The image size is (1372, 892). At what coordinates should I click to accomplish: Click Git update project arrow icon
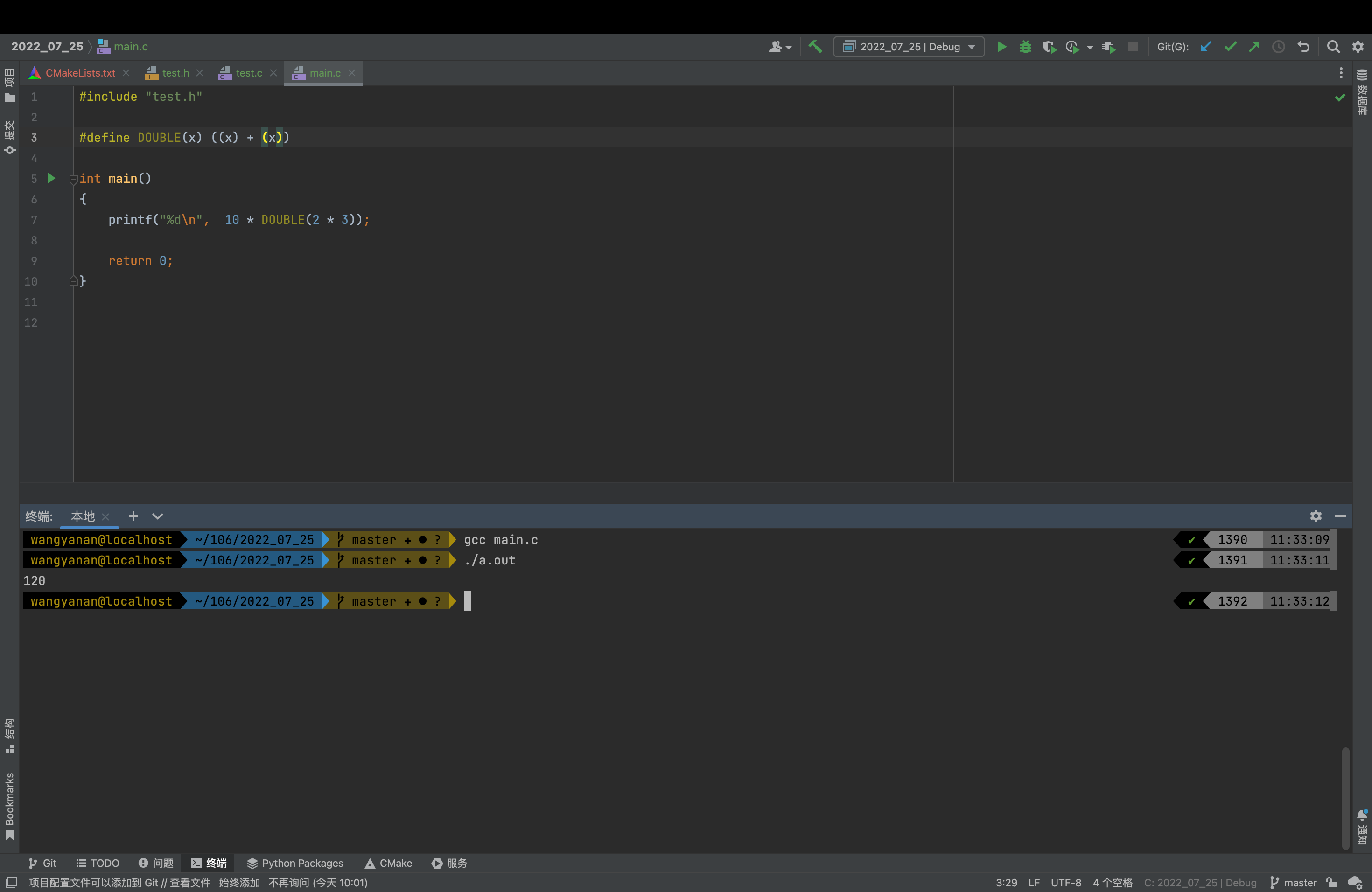(x=1205, y=47)
